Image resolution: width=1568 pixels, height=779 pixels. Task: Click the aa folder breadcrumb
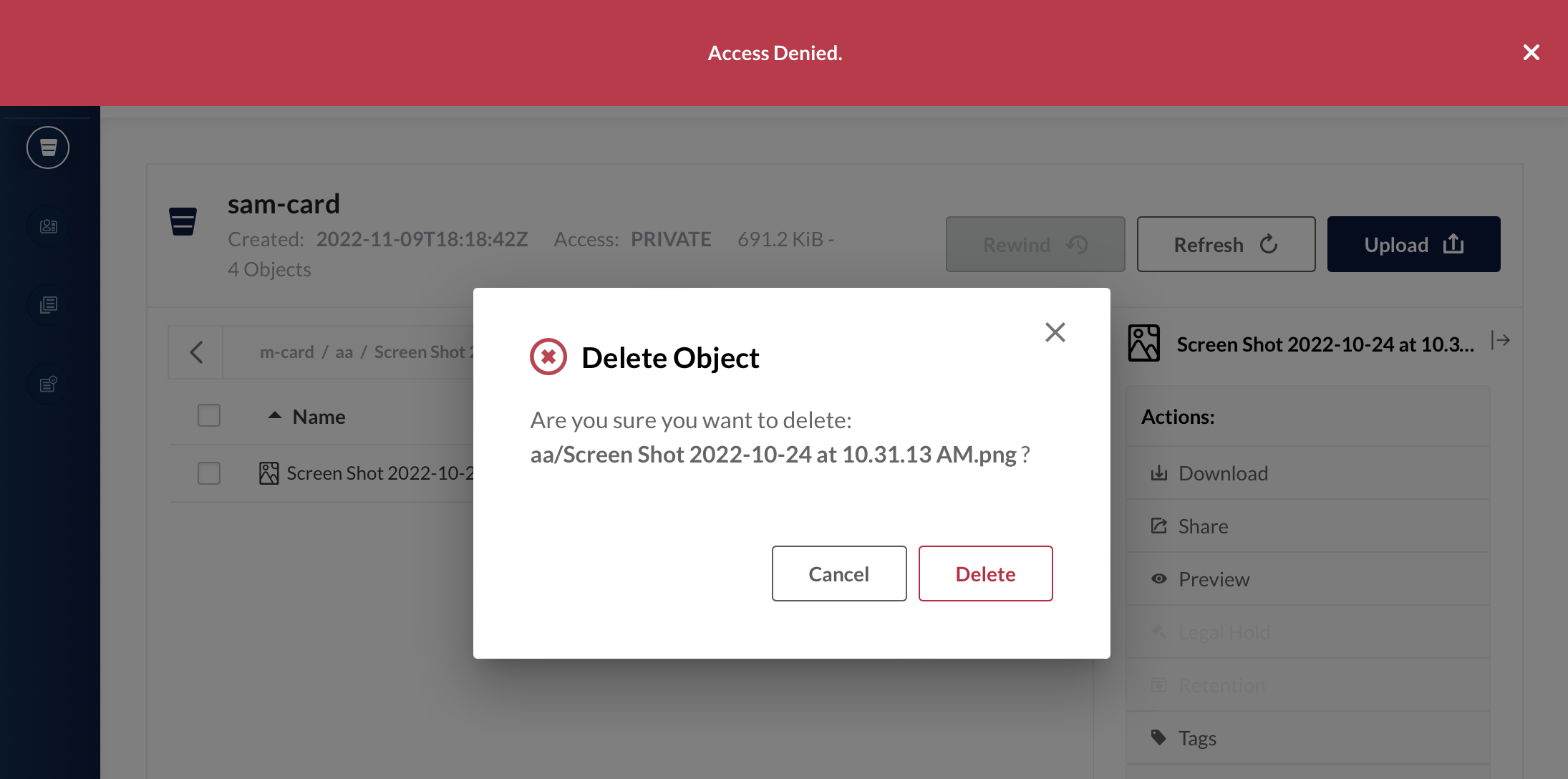click(344, 352)
